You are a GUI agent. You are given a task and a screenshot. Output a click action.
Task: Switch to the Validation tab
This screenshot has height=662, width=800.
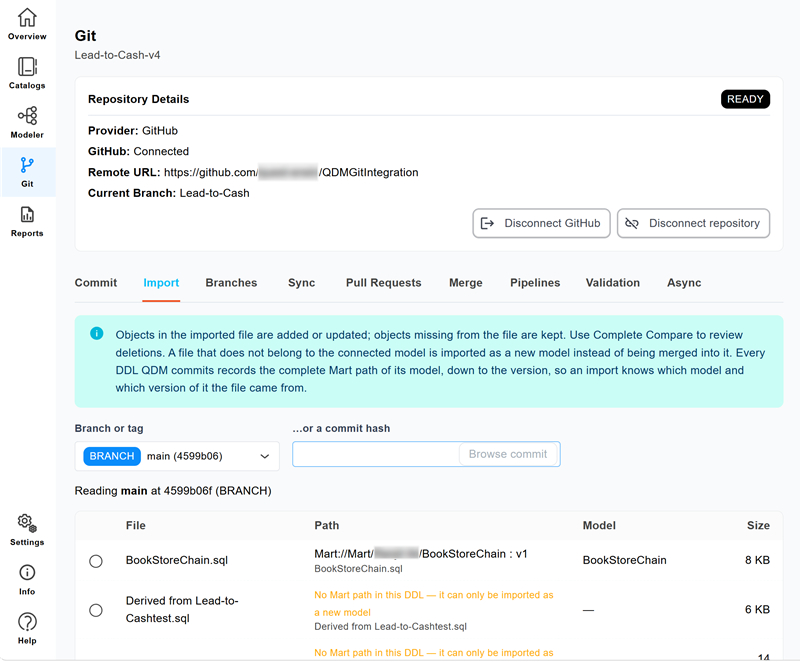[613, 283]
